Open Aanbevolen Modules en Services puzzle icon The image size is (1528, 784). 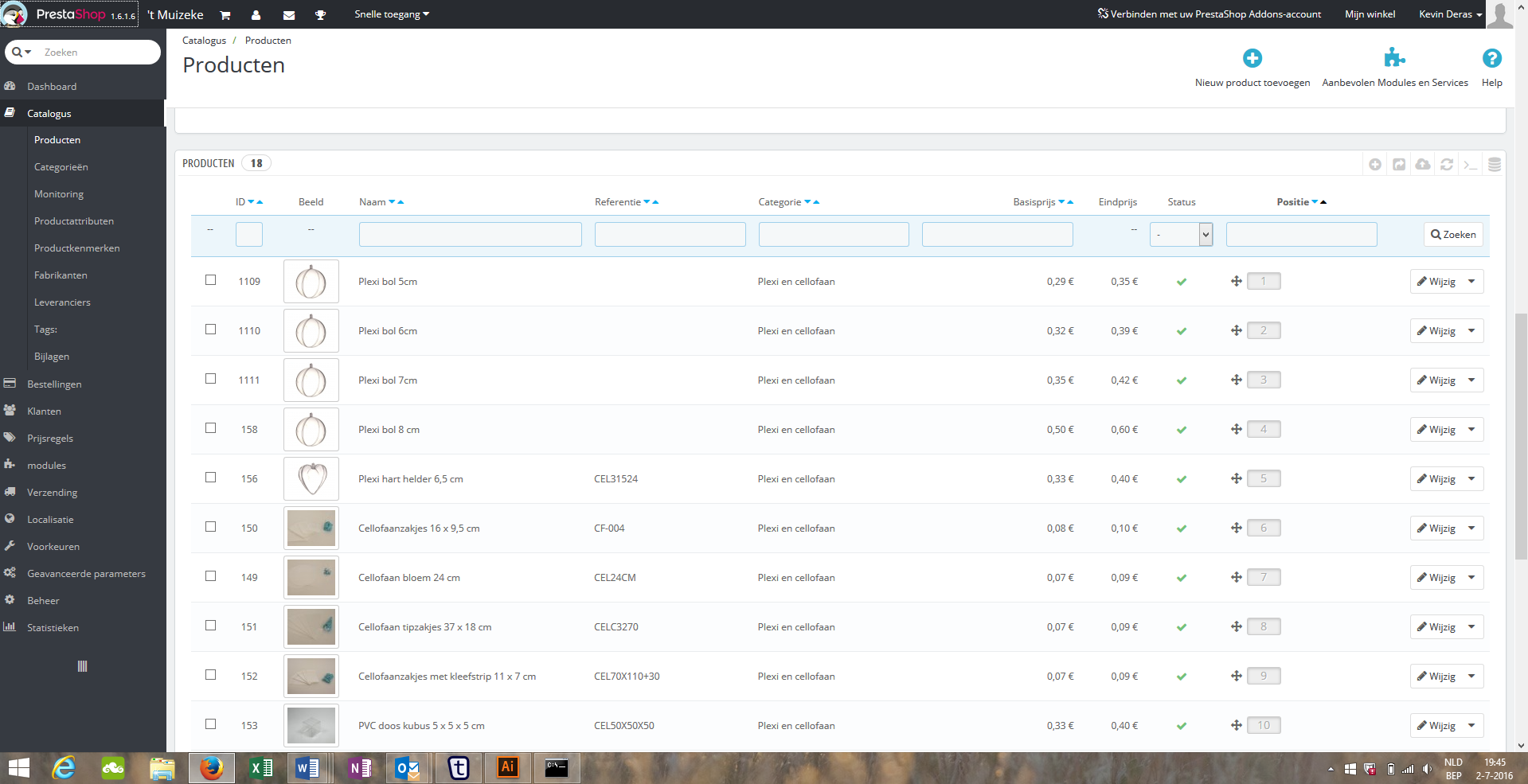point(1394,58)
